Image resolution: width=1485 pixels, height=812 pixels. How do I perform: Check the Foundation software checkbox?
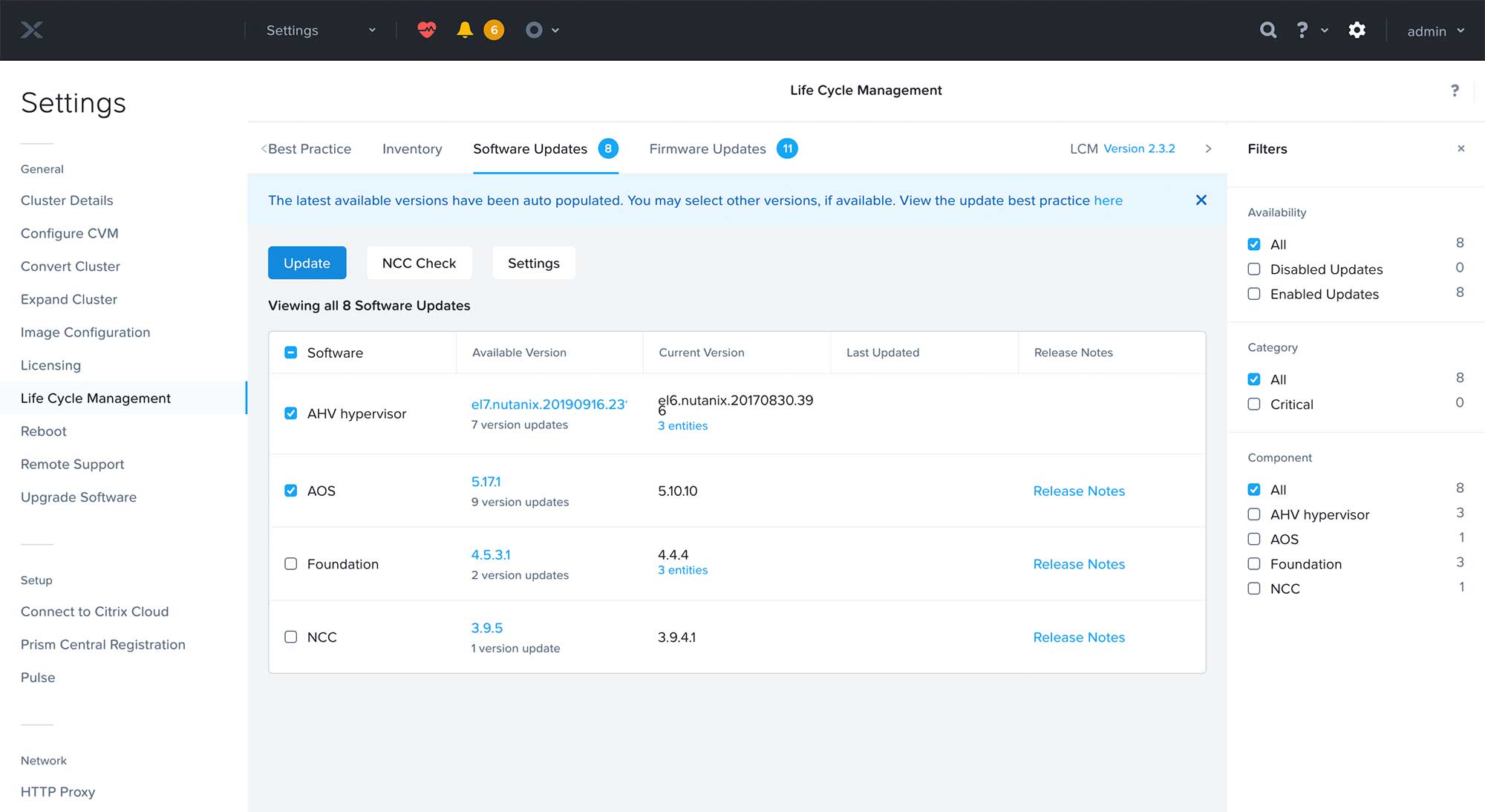(291, 564)
